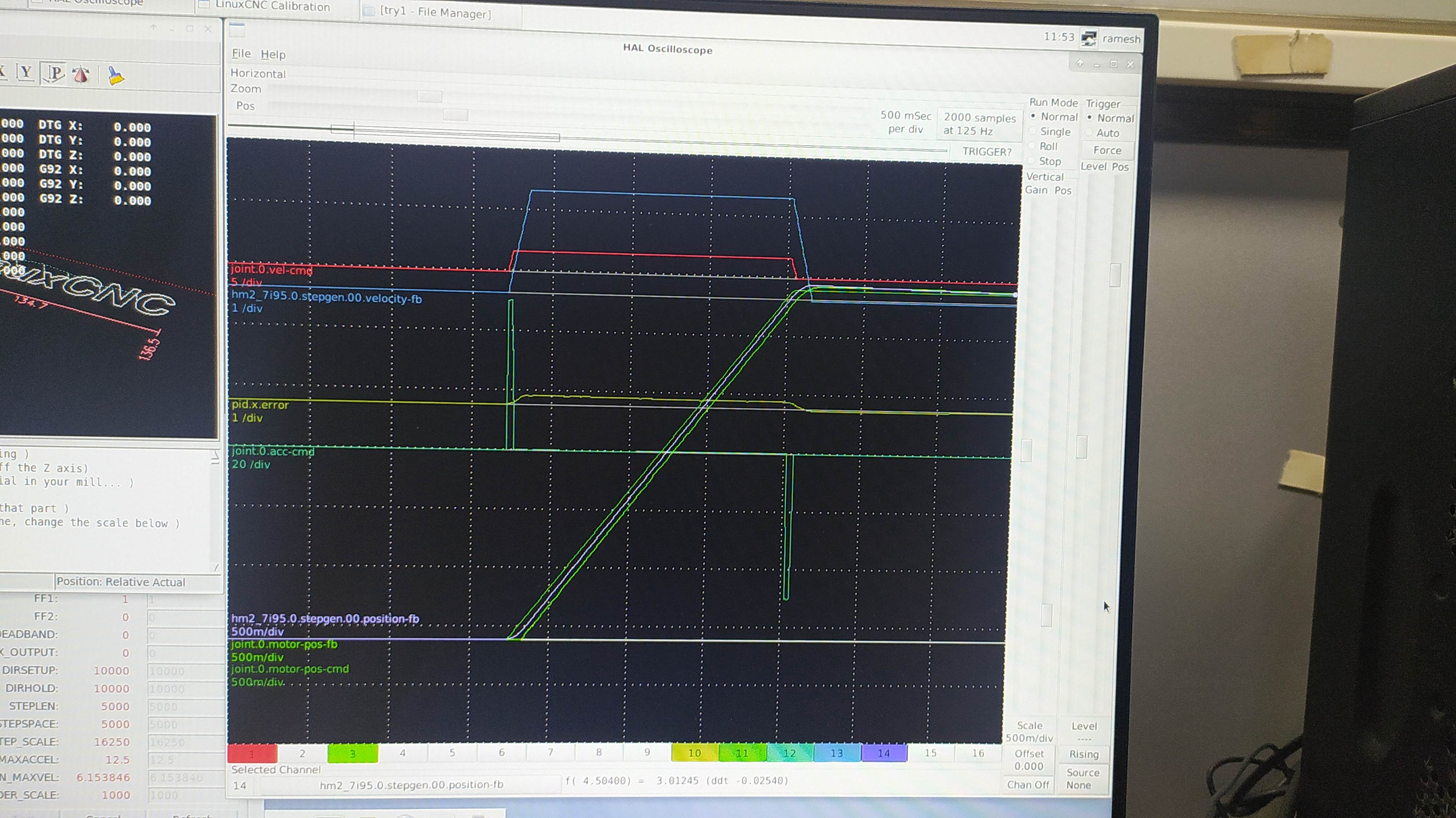1456x818 pixels.
Task: Click the STEP_SCALE 16250 input field
Action: (x=185, y=742)
